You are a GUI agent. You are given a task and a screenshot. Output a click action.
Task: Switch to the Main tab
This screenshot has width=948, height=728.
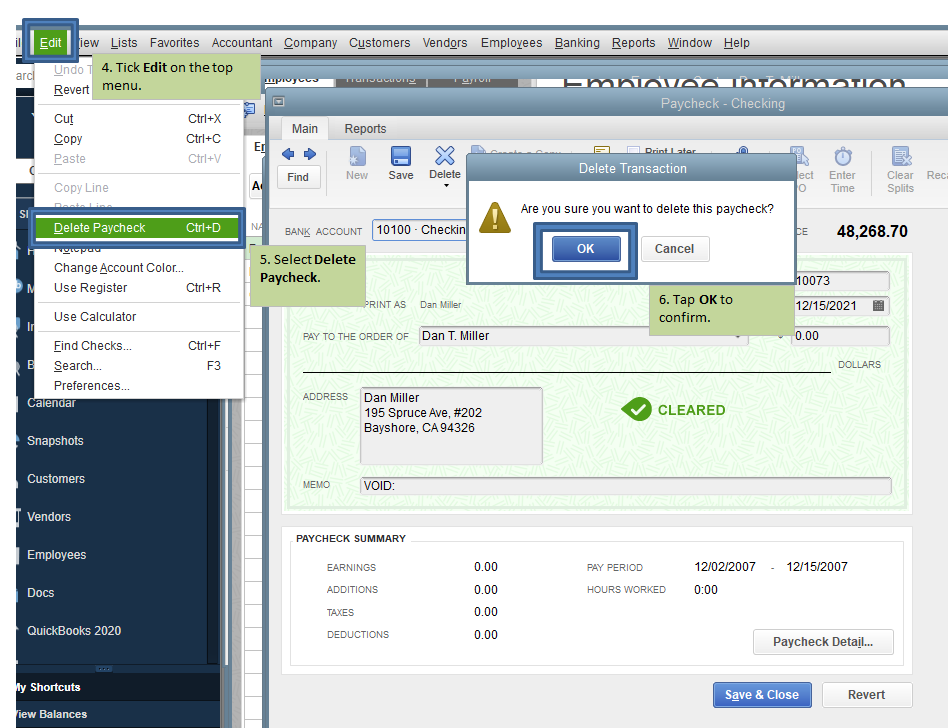[305, 129]
